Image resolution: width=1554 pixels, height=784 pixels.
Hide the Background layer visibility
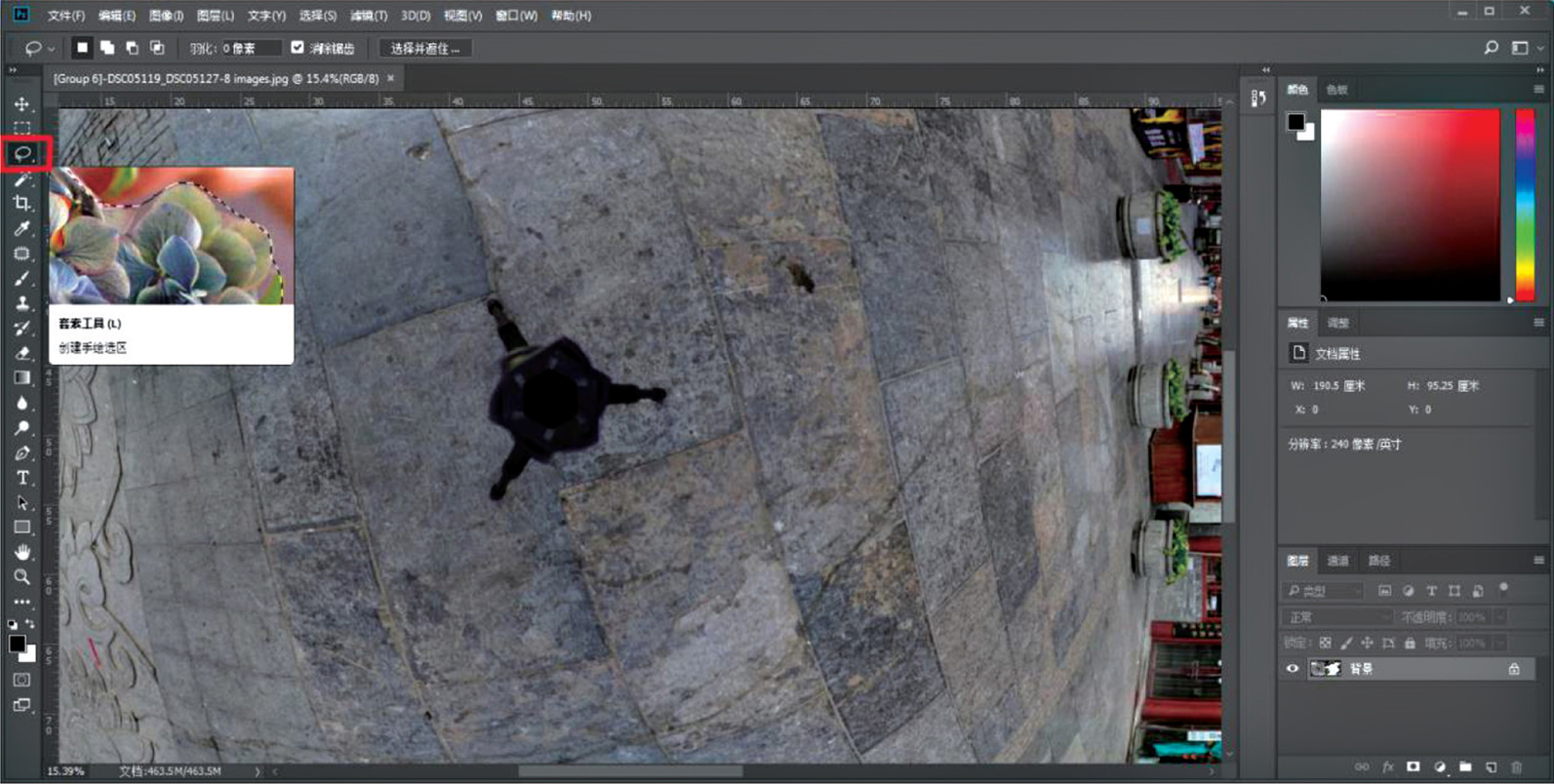[x=1293, y=669]
